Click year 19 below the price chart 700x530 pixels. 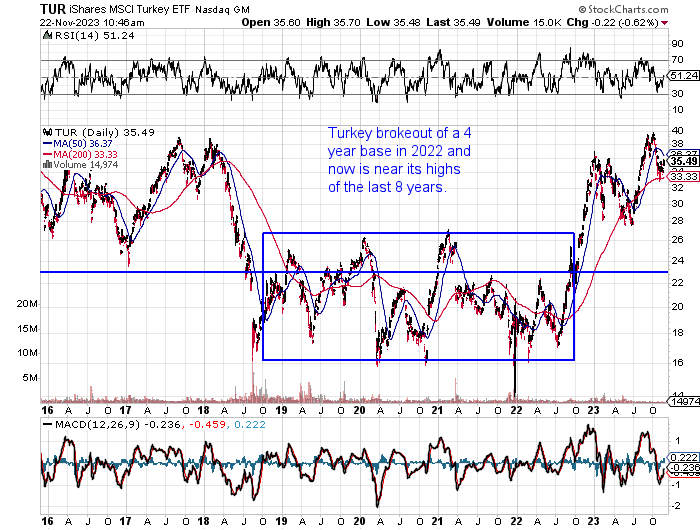pos(281,410)
